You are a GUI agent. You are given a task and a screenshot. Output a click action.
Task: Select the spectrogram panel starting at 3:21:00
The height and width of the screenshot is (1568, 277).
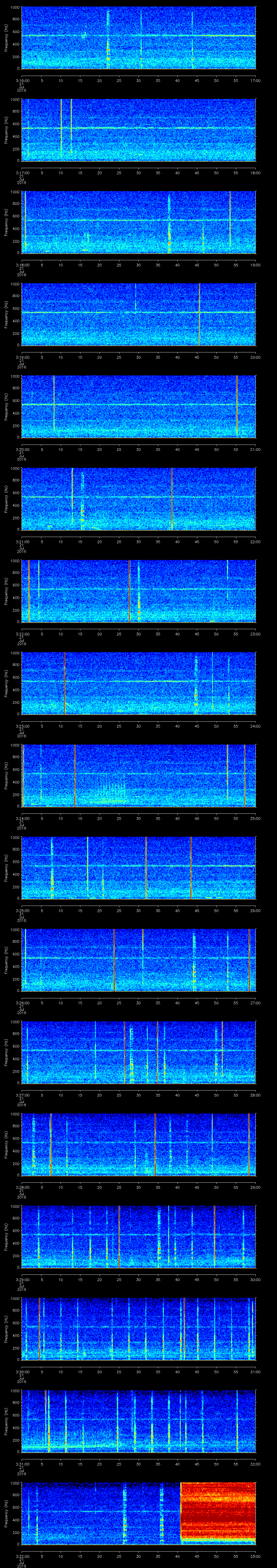(x=139, y=499)
